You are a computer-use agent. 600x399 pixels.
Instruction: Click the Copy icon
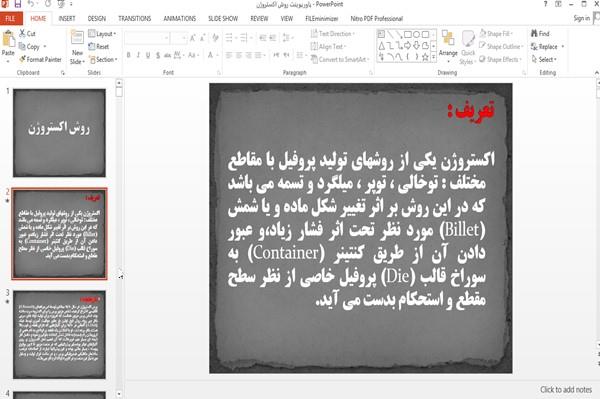coord(22,47)
